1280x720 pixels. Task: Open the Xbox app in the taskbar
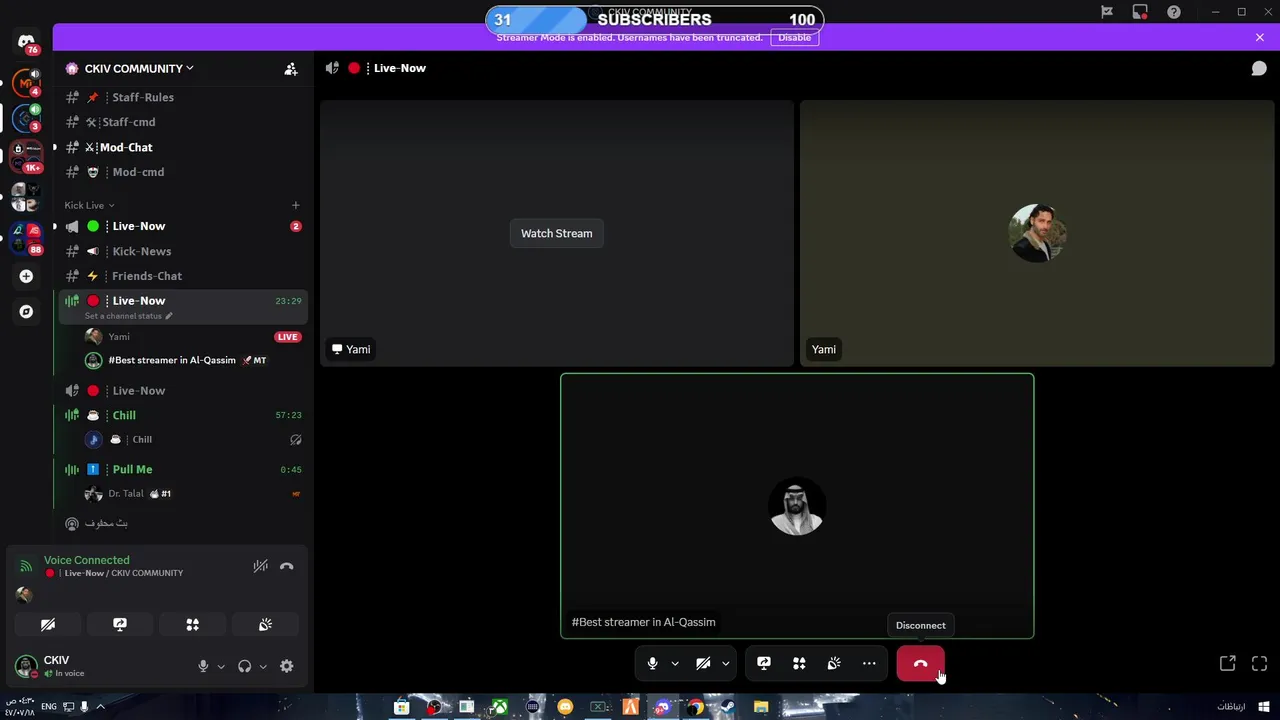(x=499, y=707)
